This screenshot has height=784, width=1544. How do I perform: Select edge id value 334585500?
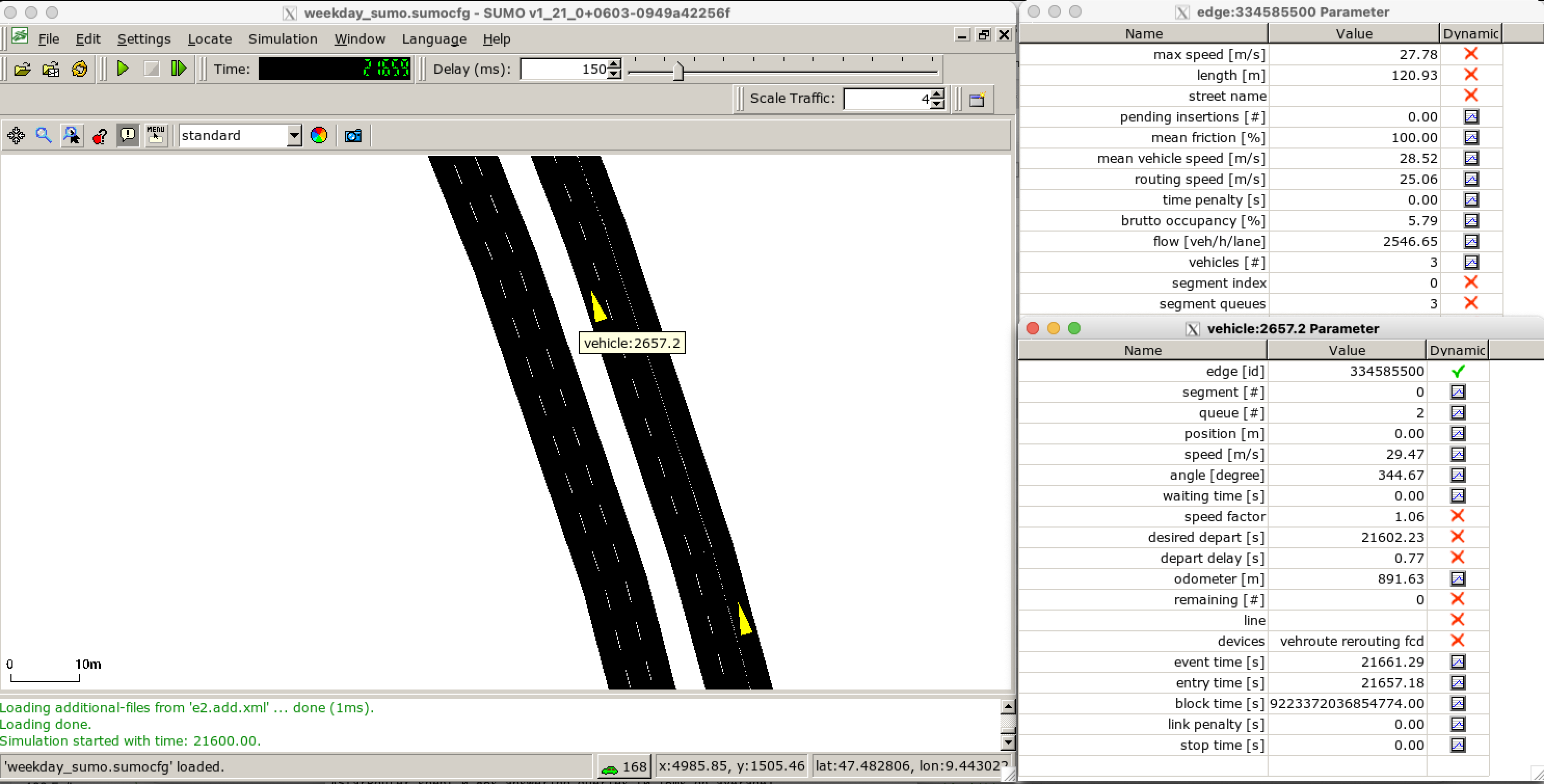pyautogui.click(x=1387, y=371)
